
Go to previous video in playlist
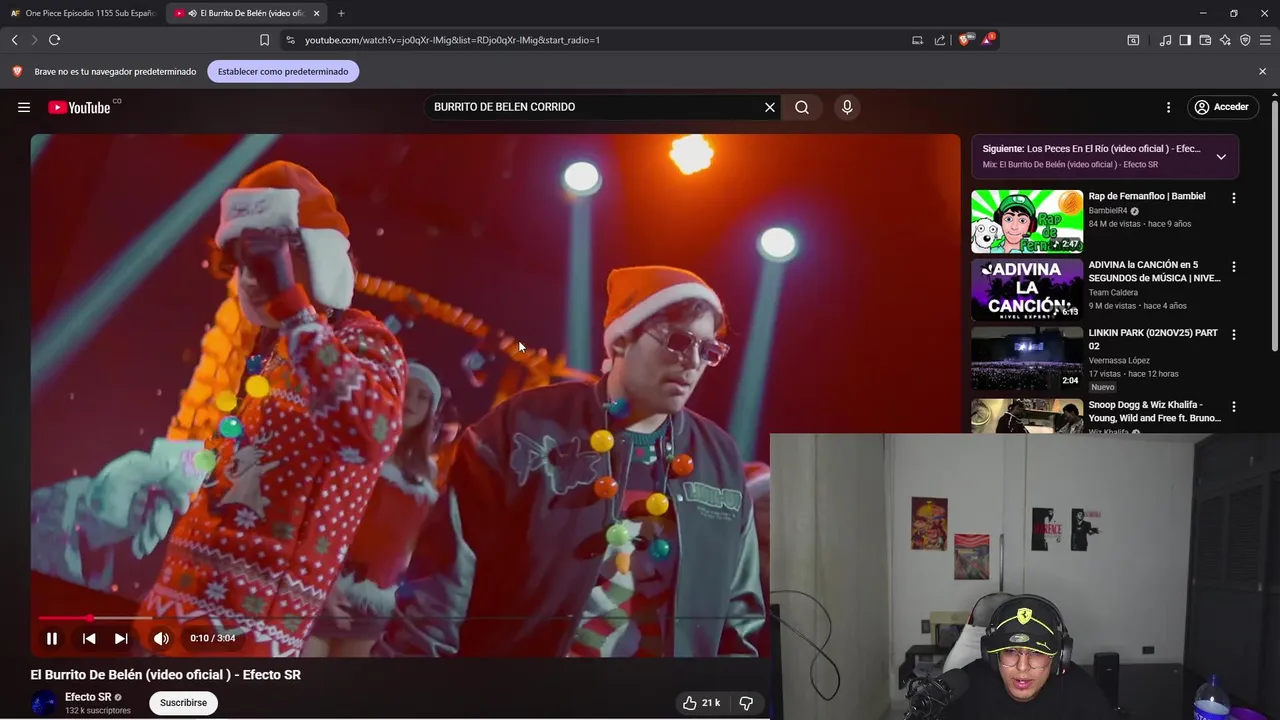(x=89, y=638)
